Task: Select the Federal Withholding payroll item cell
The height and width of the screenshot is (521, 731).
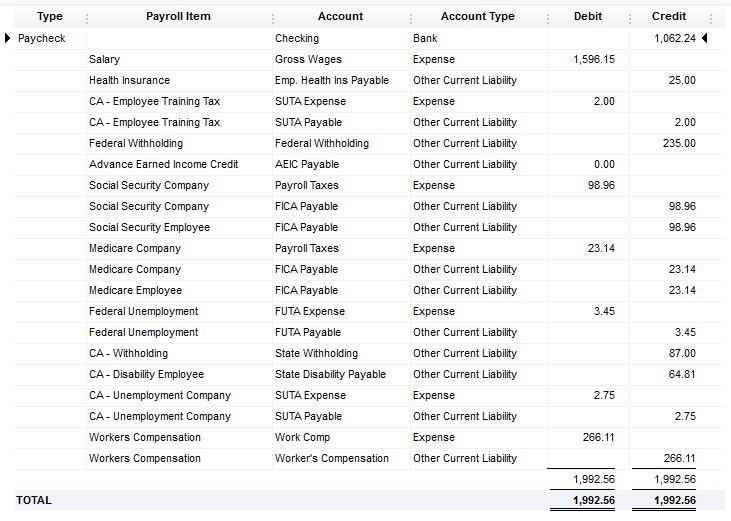Action: (x=135, y=144)
